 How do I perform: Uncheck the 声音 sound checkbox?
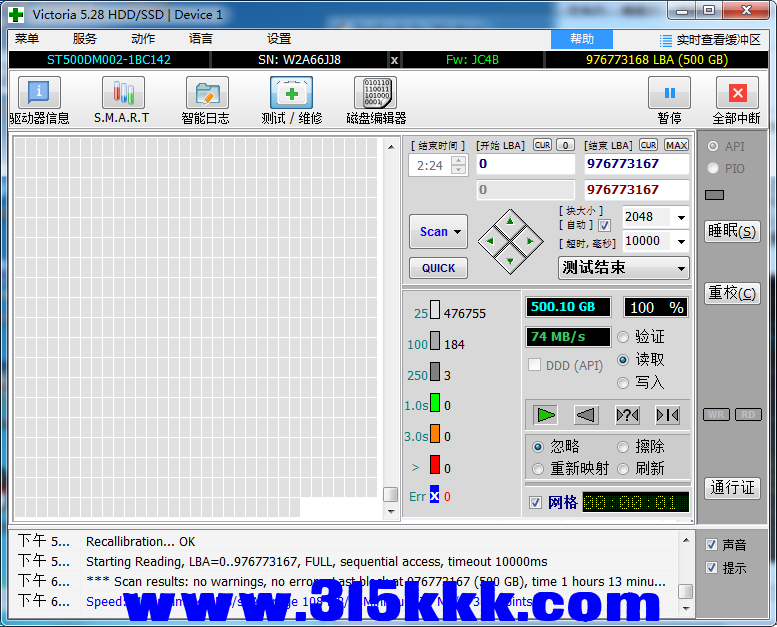[x=711, y=545]
